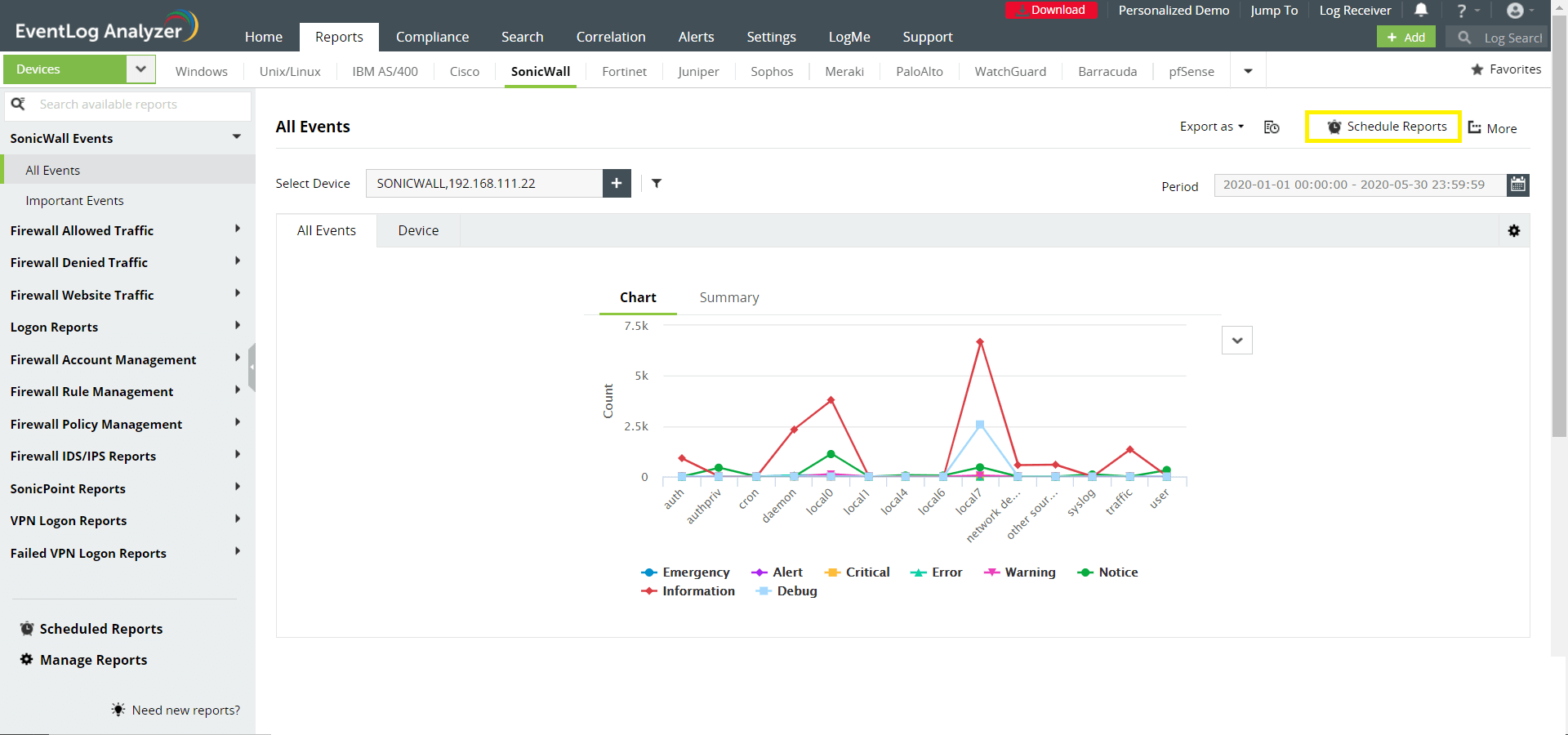
Task: Click the green Add button
Action: (1406, 38)
